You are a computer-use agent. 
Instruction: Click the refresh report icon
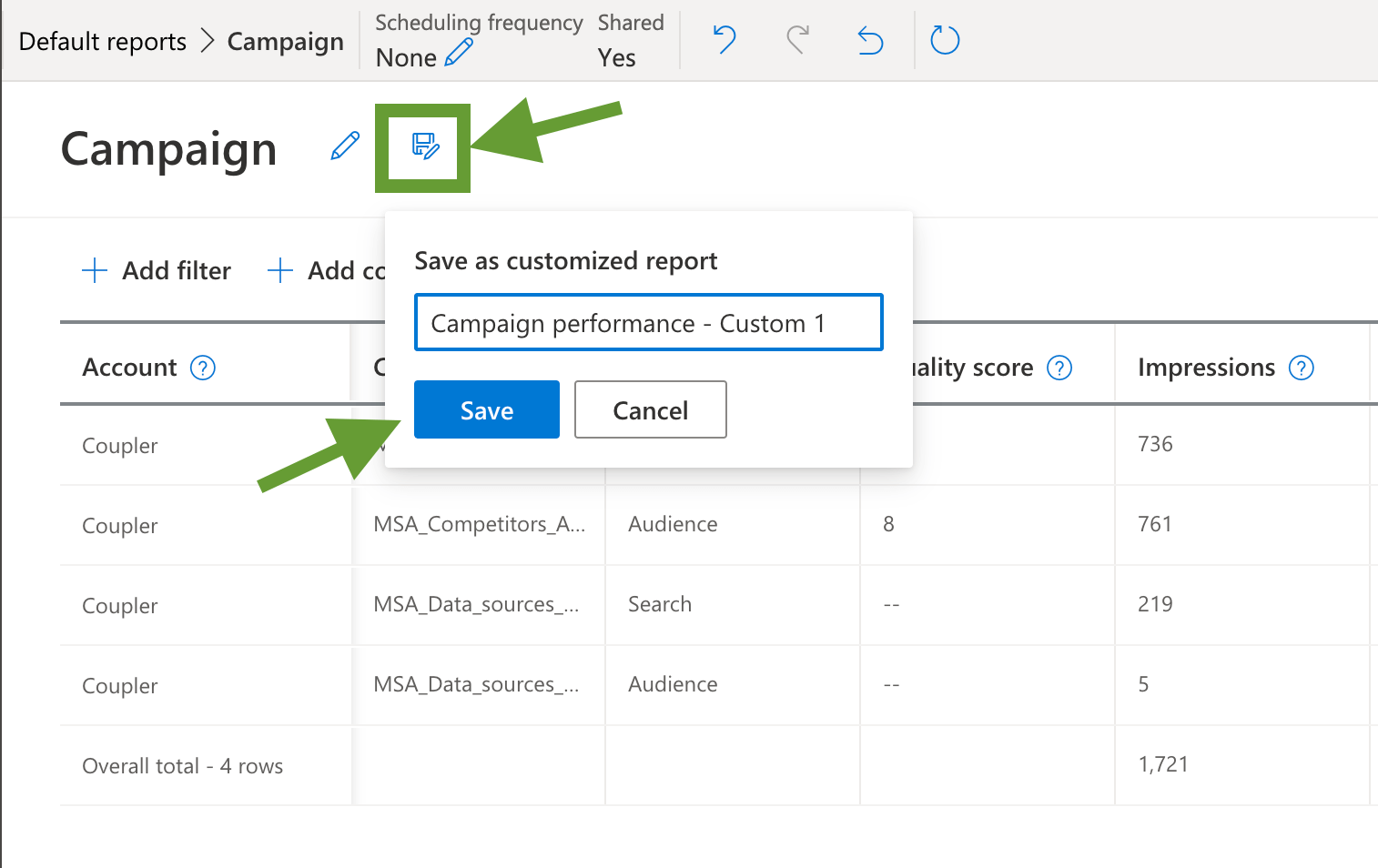945,40
